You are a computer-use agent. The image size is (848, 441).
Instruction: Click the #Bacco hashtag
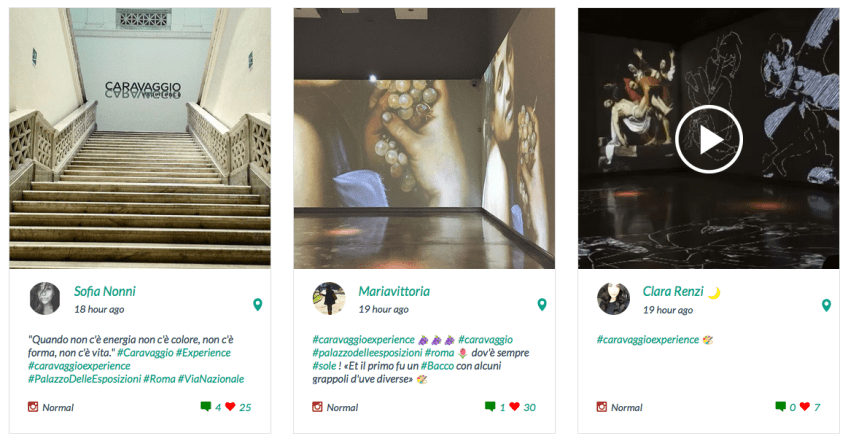click(437, 366)
